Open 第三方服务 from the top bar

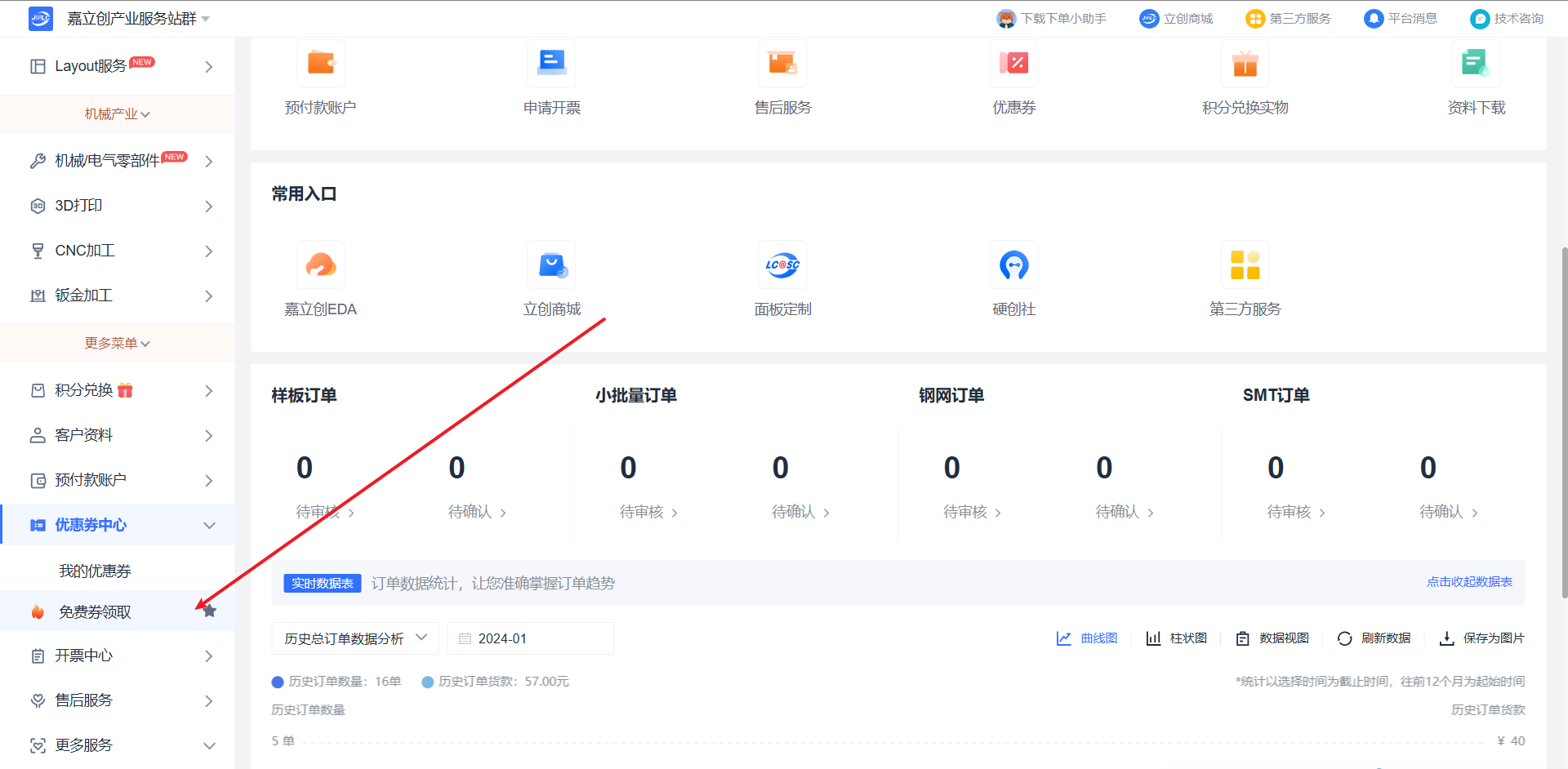coord(1288,19)
